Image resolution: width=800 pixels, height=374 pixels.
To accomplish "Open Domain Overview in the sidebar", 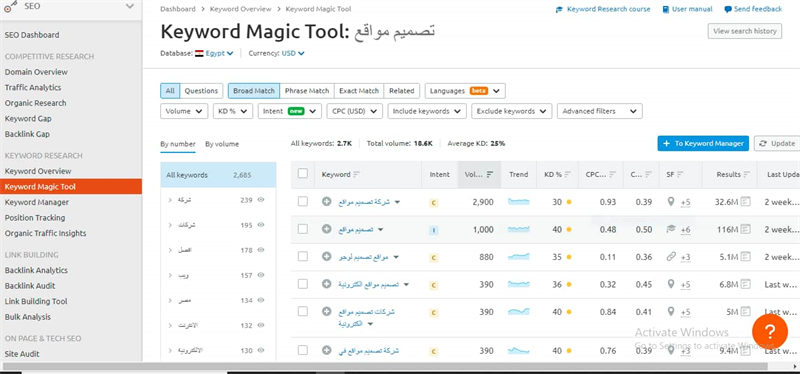I will coord(36,72).
